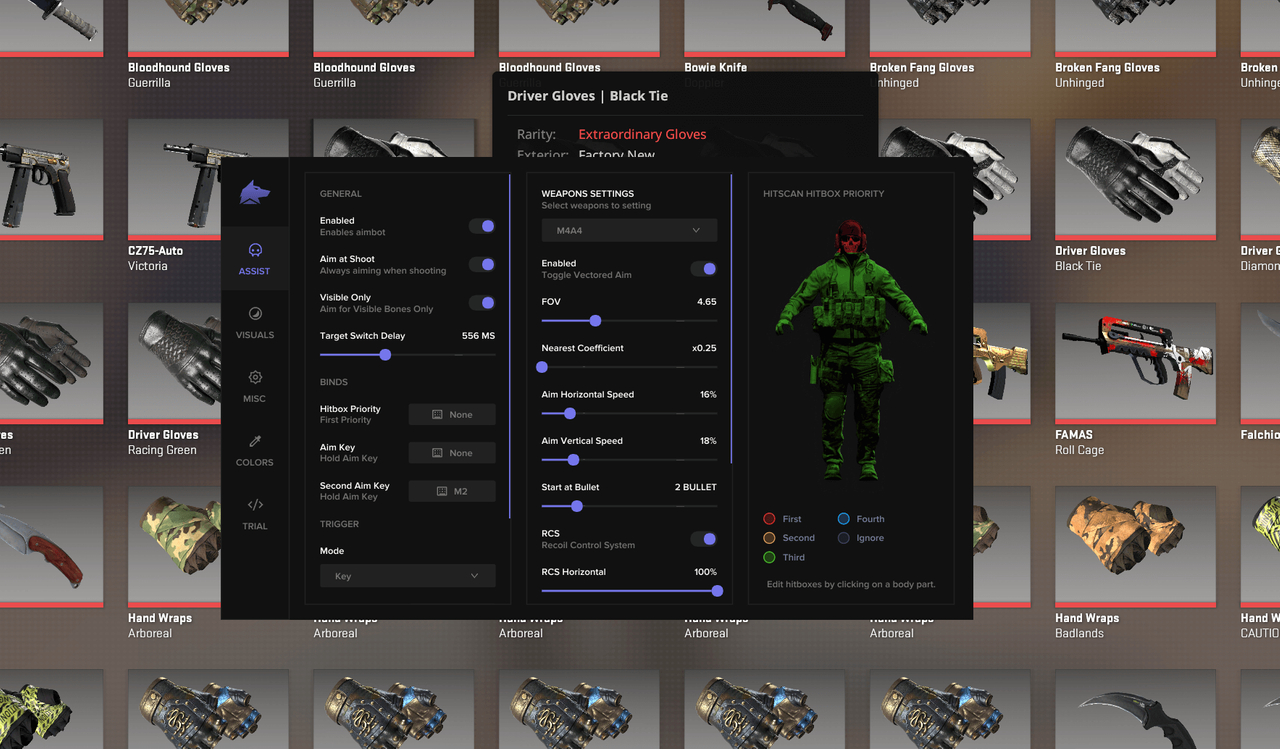Click the wolf logo at sidebar top
The width and height of the screenshot is (1280, 749).
pyautogui.click(x=254, y=192)
